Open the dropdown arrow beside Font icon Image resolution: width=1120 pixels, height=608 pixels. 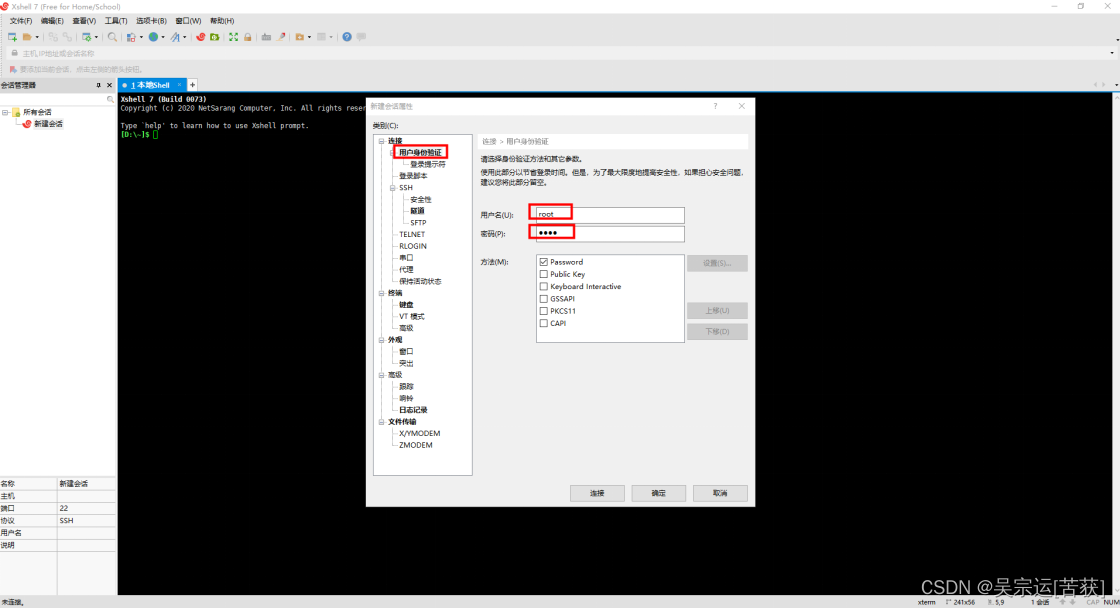click(x=184, y=37)
